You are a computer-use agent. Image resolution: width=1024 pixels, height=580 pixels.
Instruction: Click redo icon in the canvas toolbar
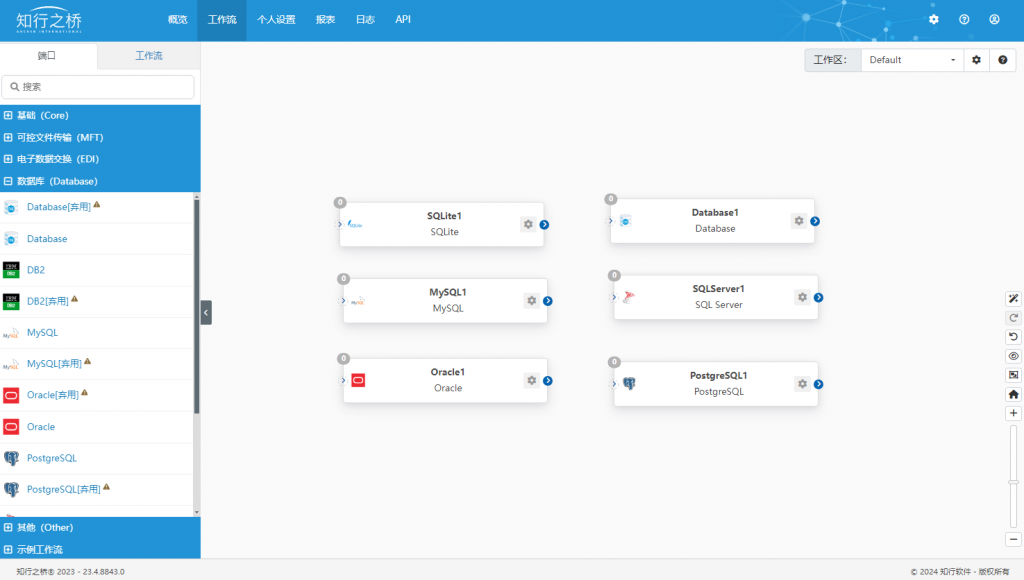click(x=1014, y=318)
